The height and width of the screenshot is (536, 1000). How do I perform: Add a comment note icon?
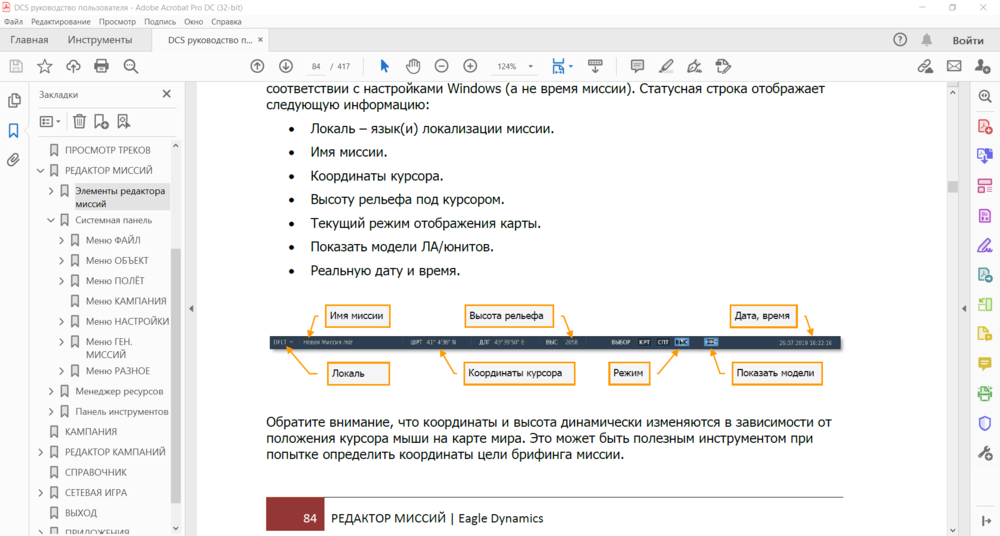point(637,66)
